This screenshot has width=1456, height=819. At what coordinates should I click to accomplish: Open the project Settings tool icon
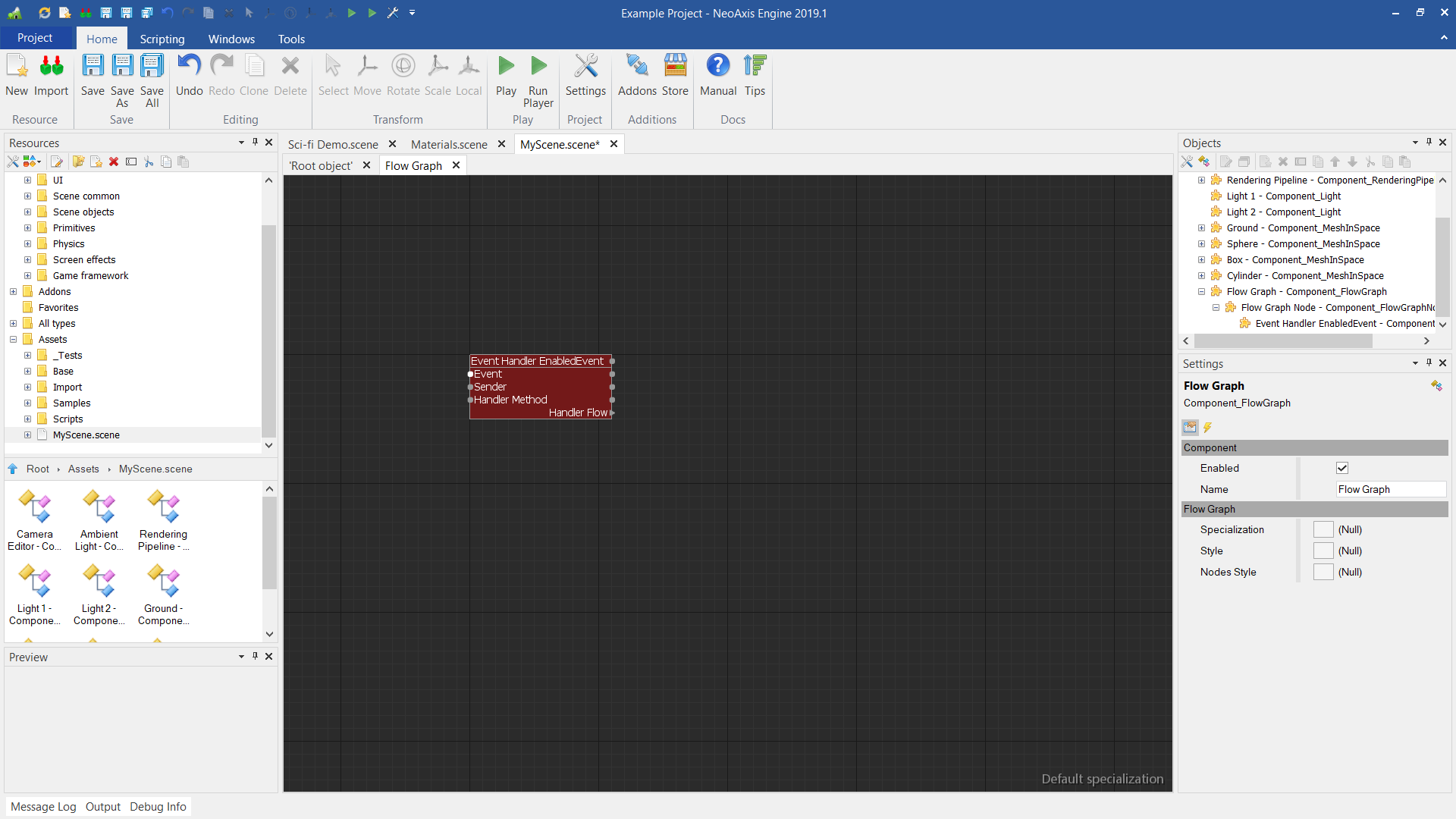click(x=585, y=67)
